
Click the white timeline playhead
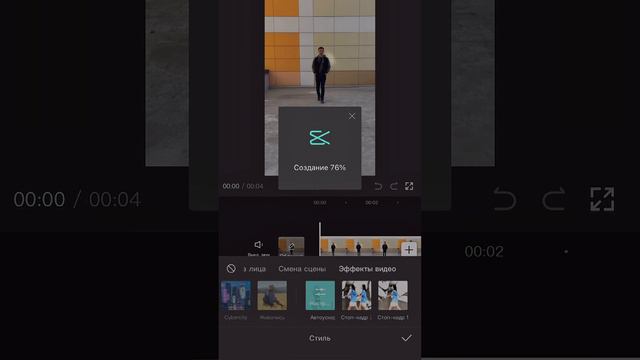[x=320, y=240]
